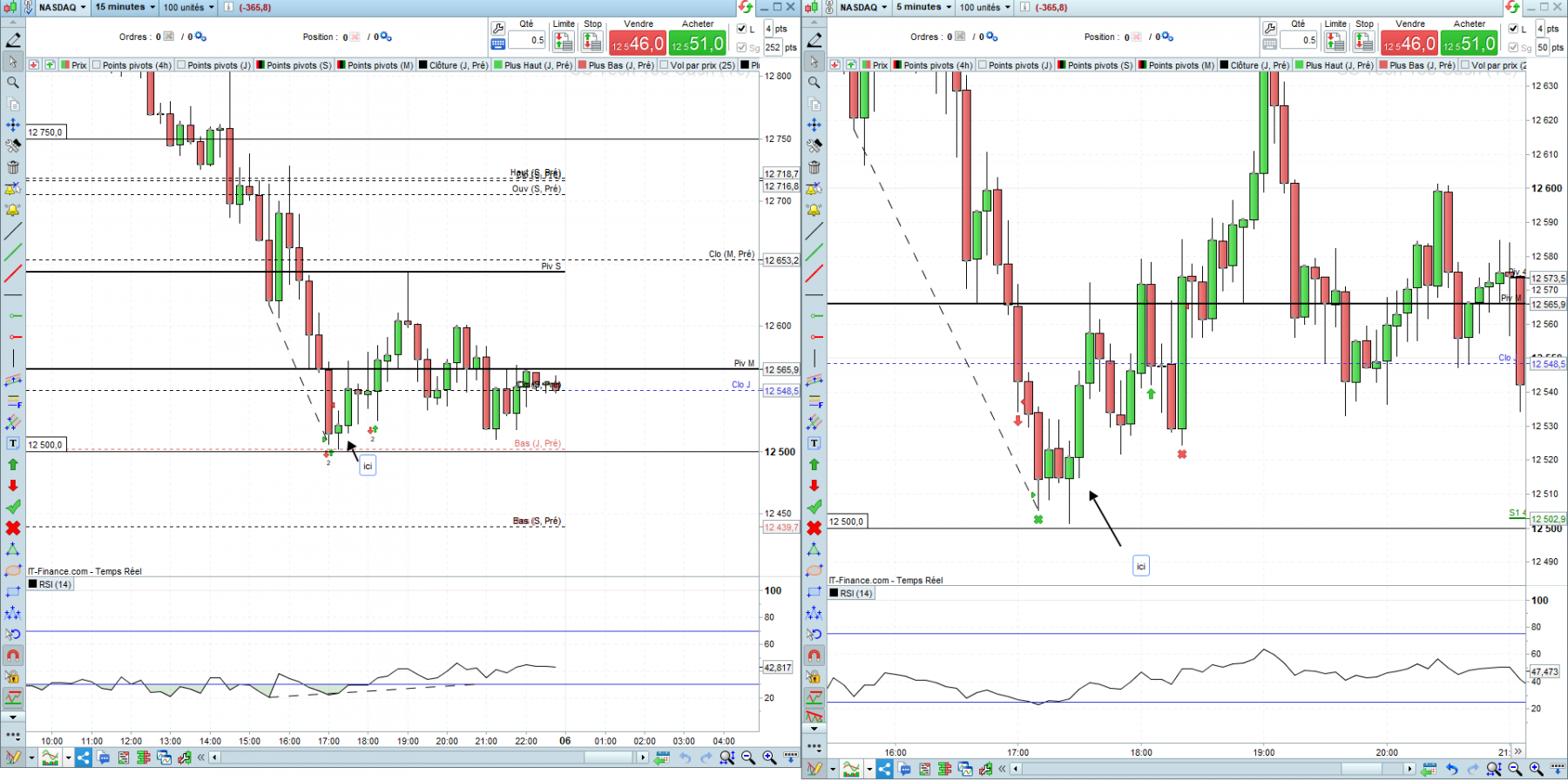Click Vendre sell button in left chart
Viewport: 1568px width, 781px height.
[638, 43]
